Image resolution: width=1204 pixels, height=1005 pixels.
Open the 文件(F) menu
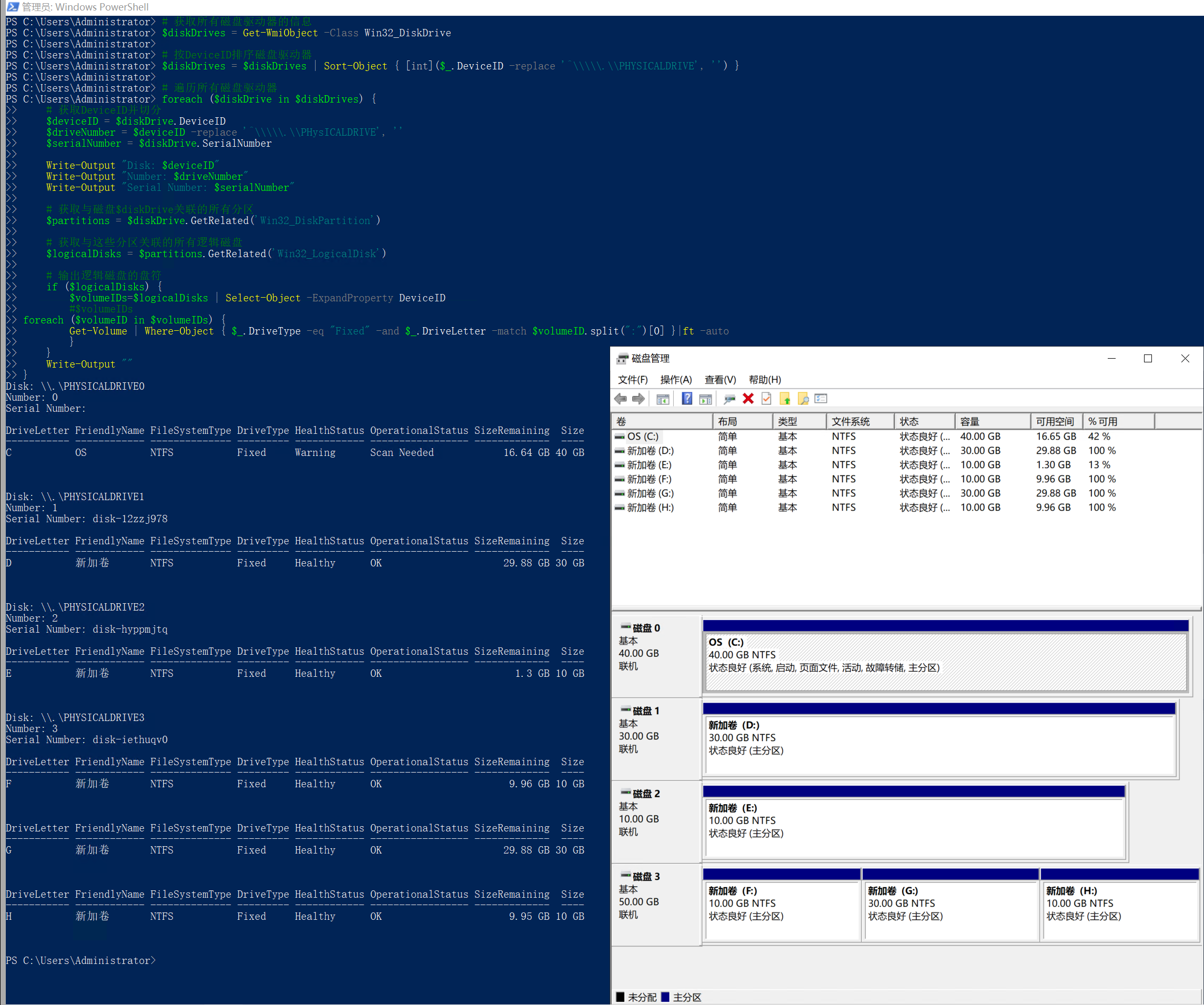pyautogui.click(x=632, y=380)
